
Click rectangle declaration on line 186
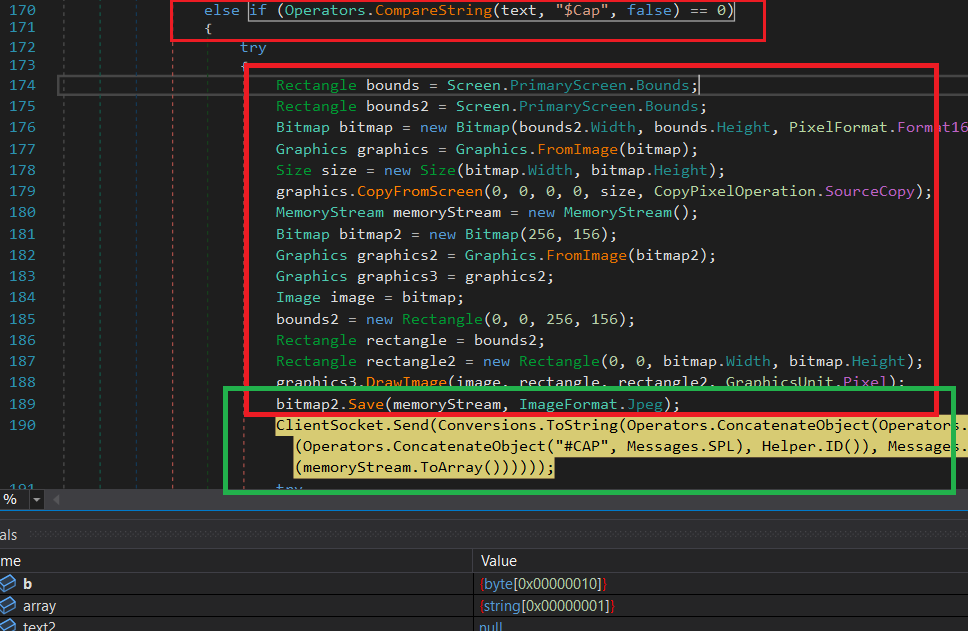pyautogui.click(x=406, y=340)
